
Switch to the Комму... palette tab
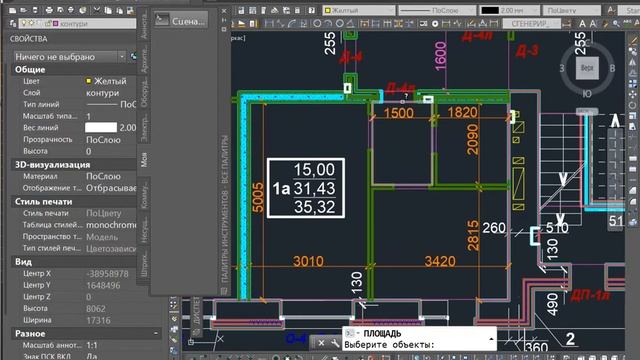point(144,195)
